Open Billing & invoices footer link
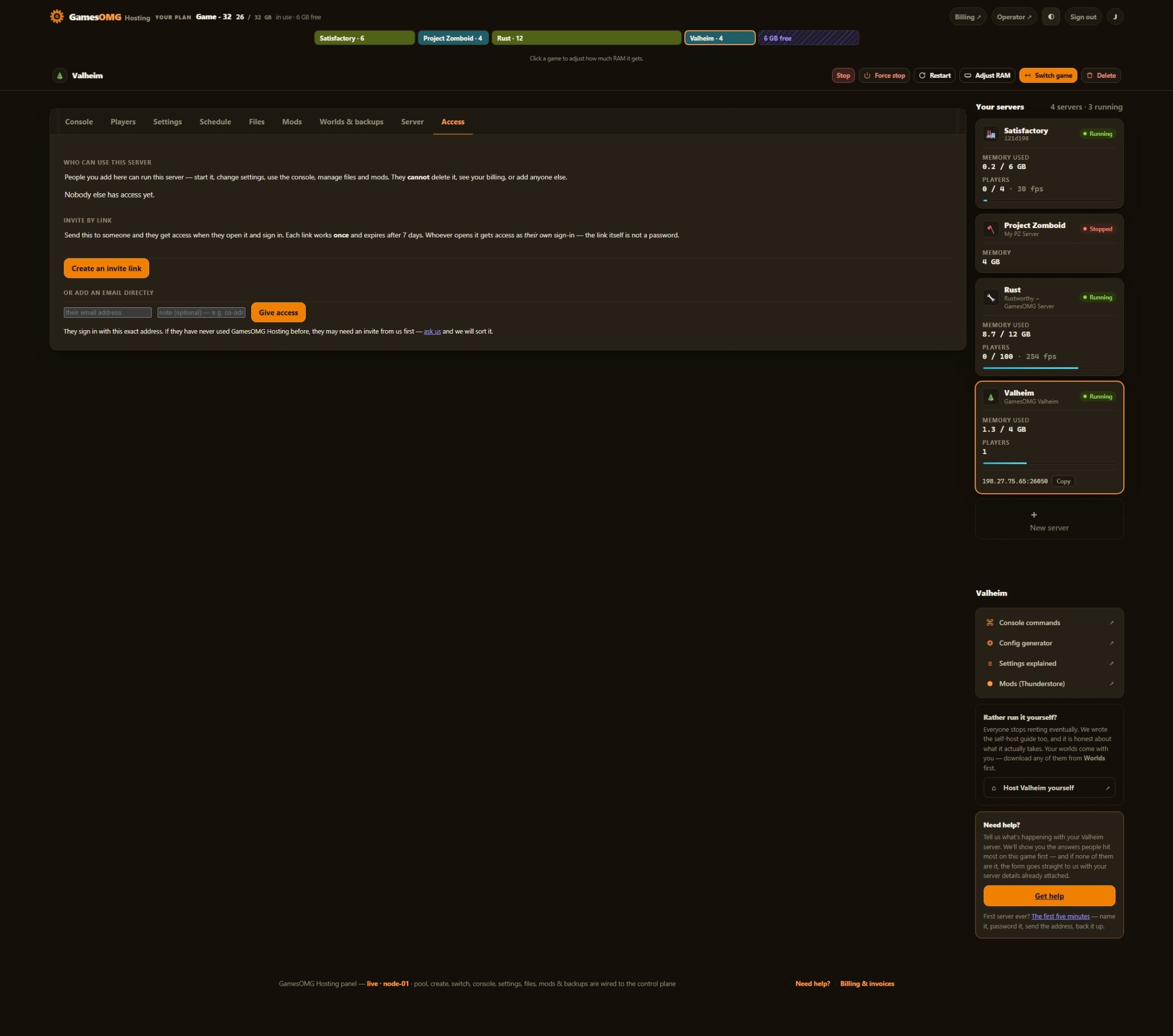This screenshot has height=1036, width=1173. 867,983
